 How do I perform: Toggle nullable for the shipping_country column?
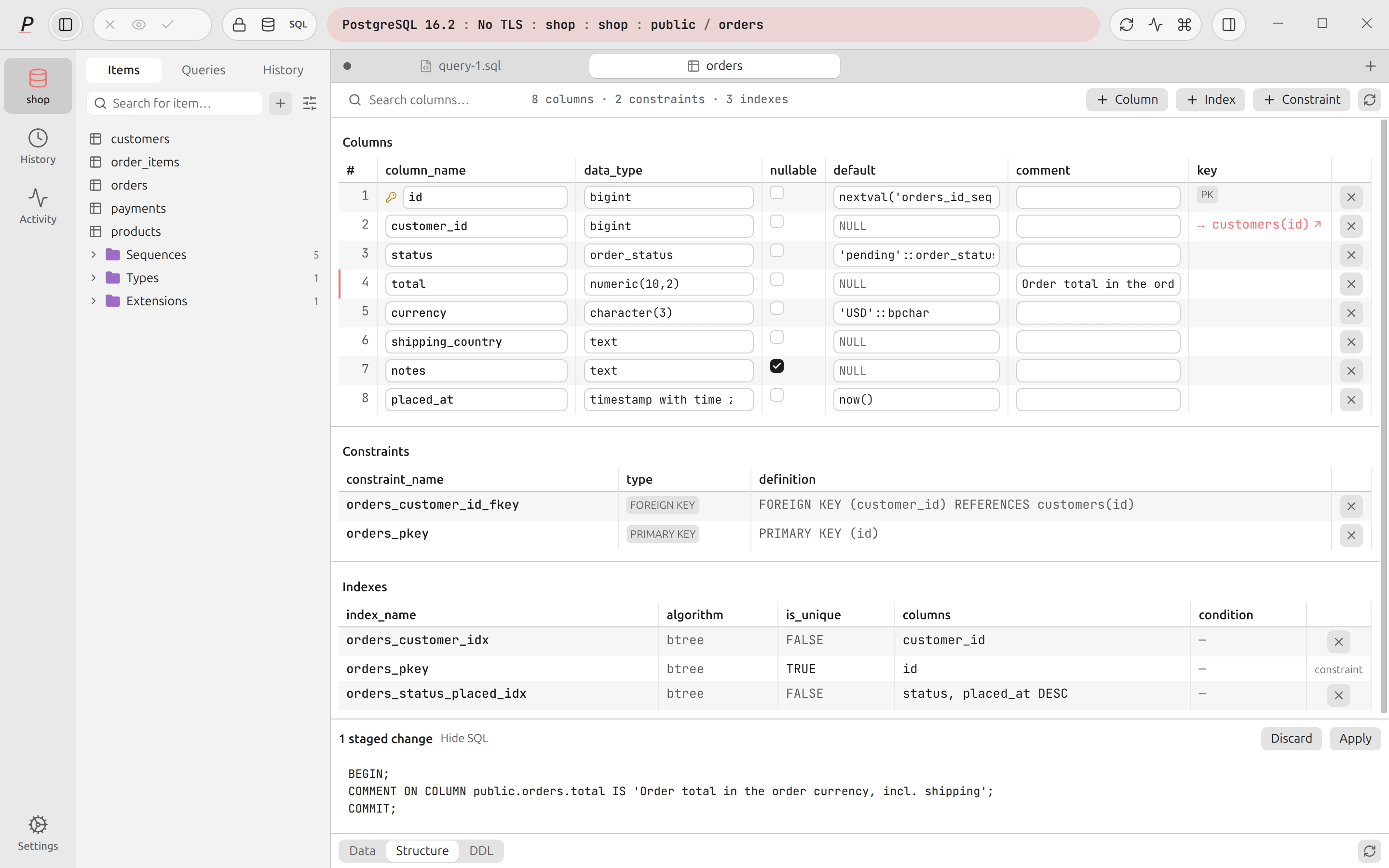[x=776, y=338]
